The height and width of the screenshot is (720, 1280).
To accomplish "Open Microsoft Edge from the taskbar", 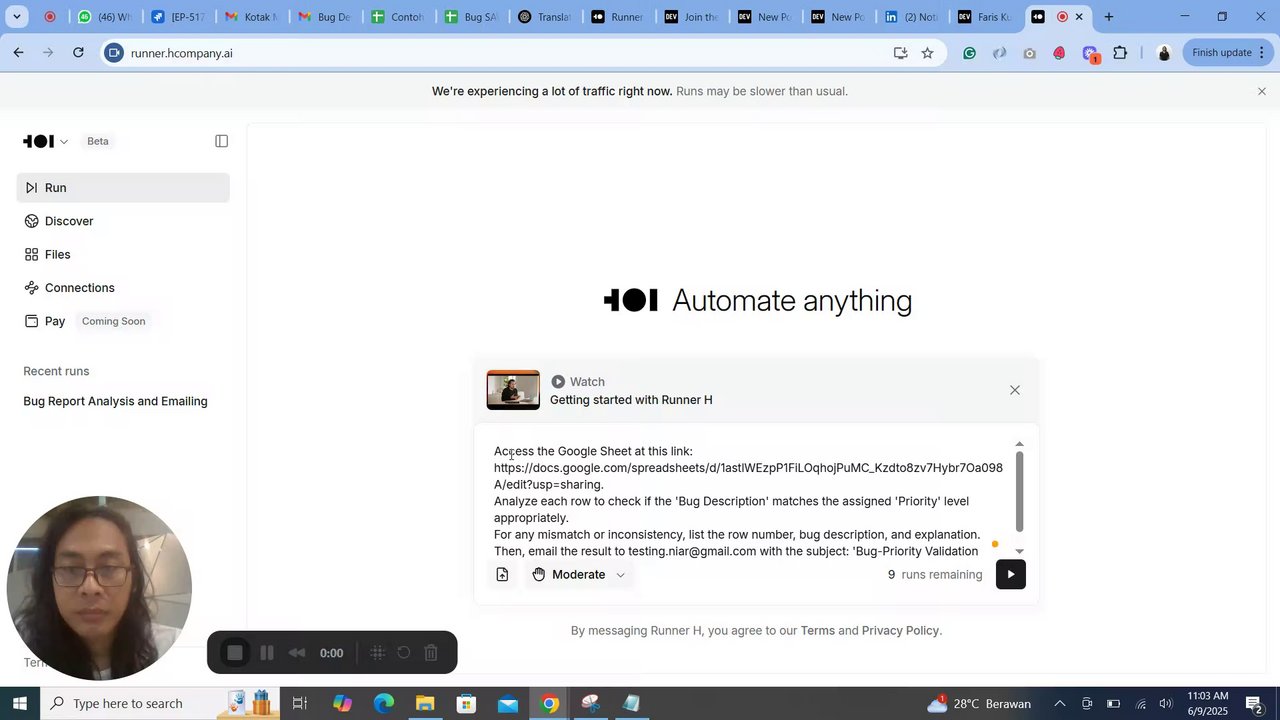I will [x=384, y=703].
